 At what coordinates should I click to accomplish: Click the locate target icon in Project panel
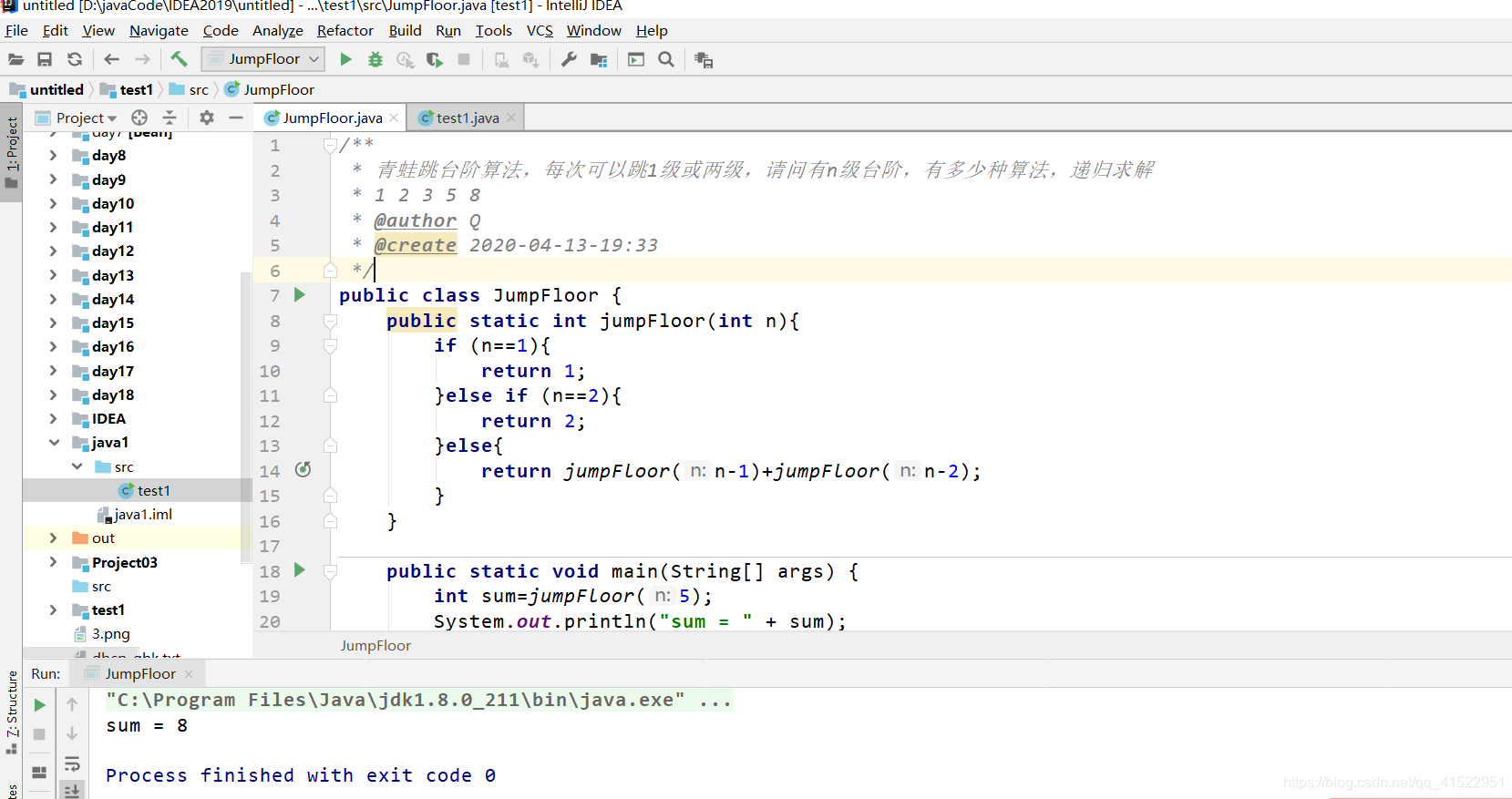[139, 118]
